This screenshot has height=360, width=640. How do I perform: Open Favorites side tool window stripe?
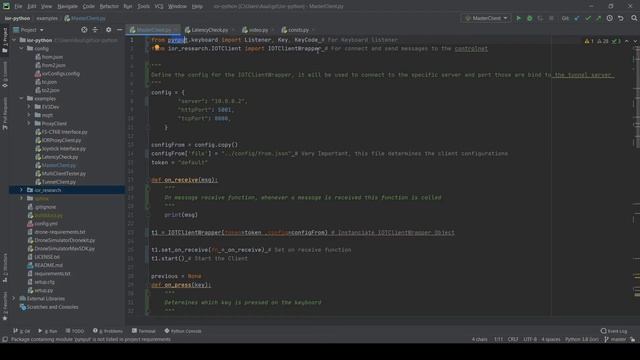click(5, 306)
